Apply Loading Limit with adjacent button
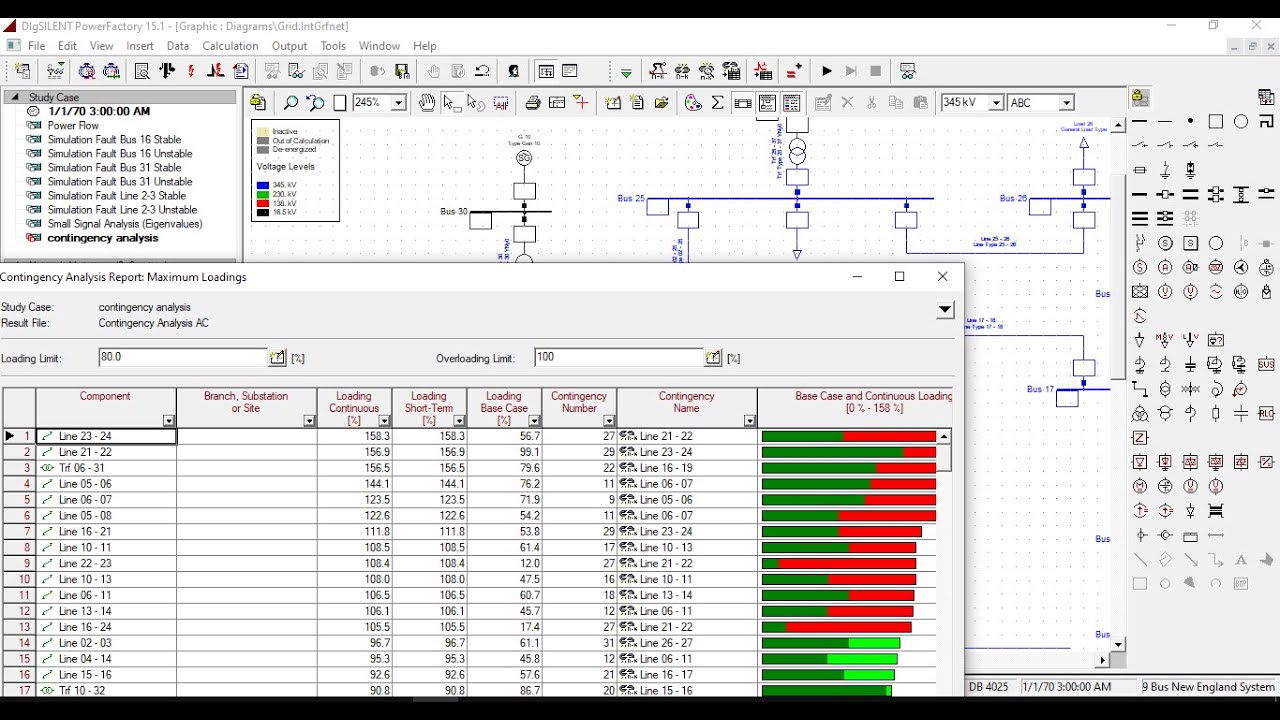This screenshot has width=1280, height=720. pos(277,357)
